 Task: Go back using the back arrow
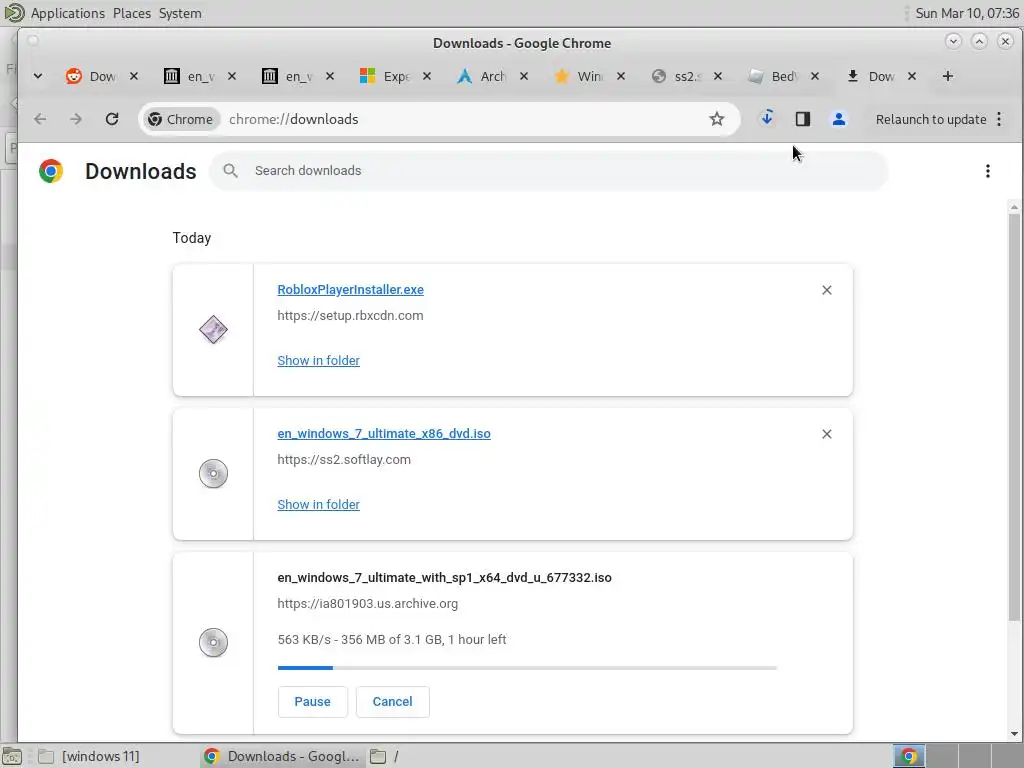point(40,119)
